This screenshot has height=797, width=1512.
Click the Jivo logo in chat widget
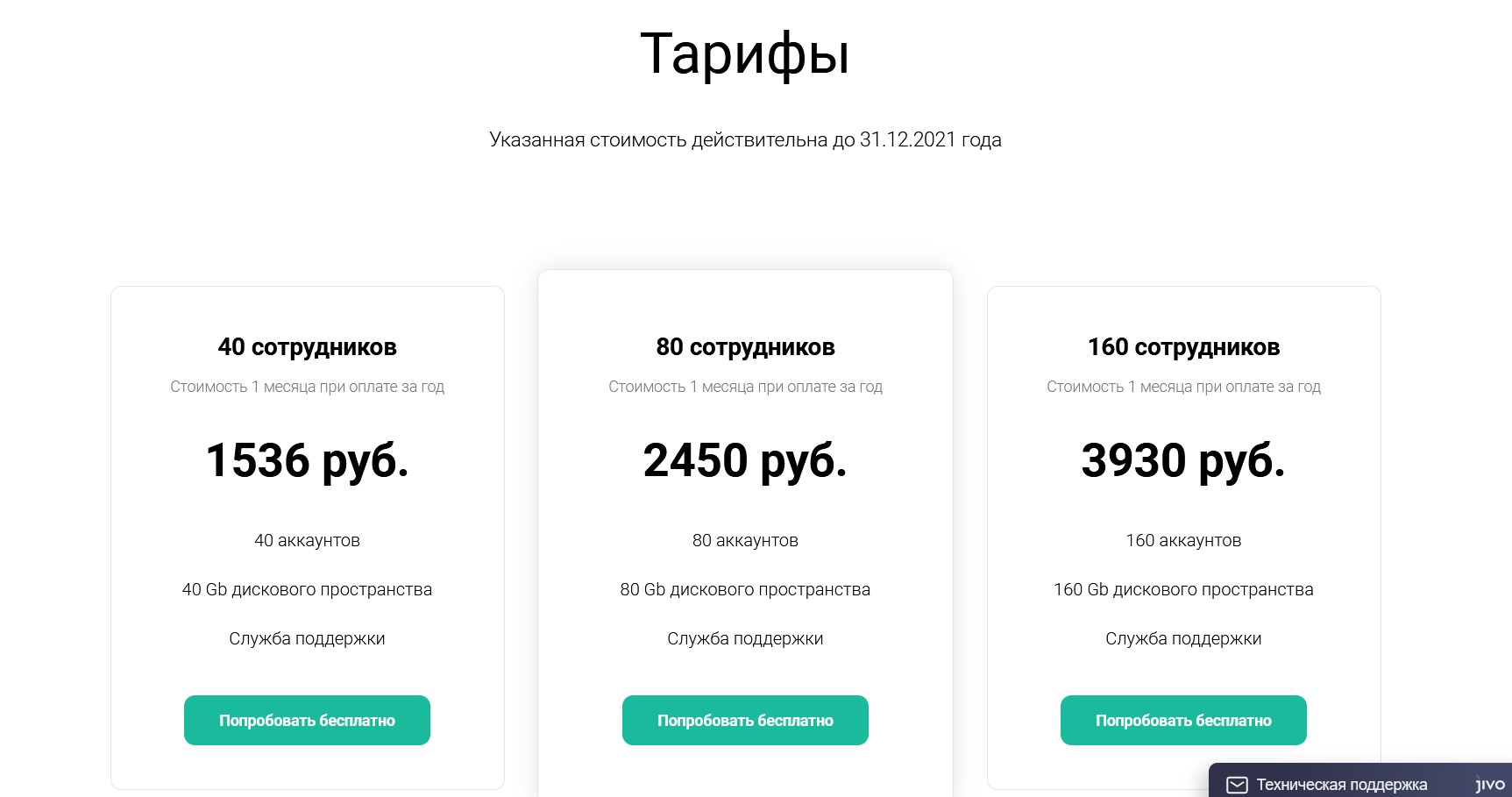click(x=1489, y=785)
